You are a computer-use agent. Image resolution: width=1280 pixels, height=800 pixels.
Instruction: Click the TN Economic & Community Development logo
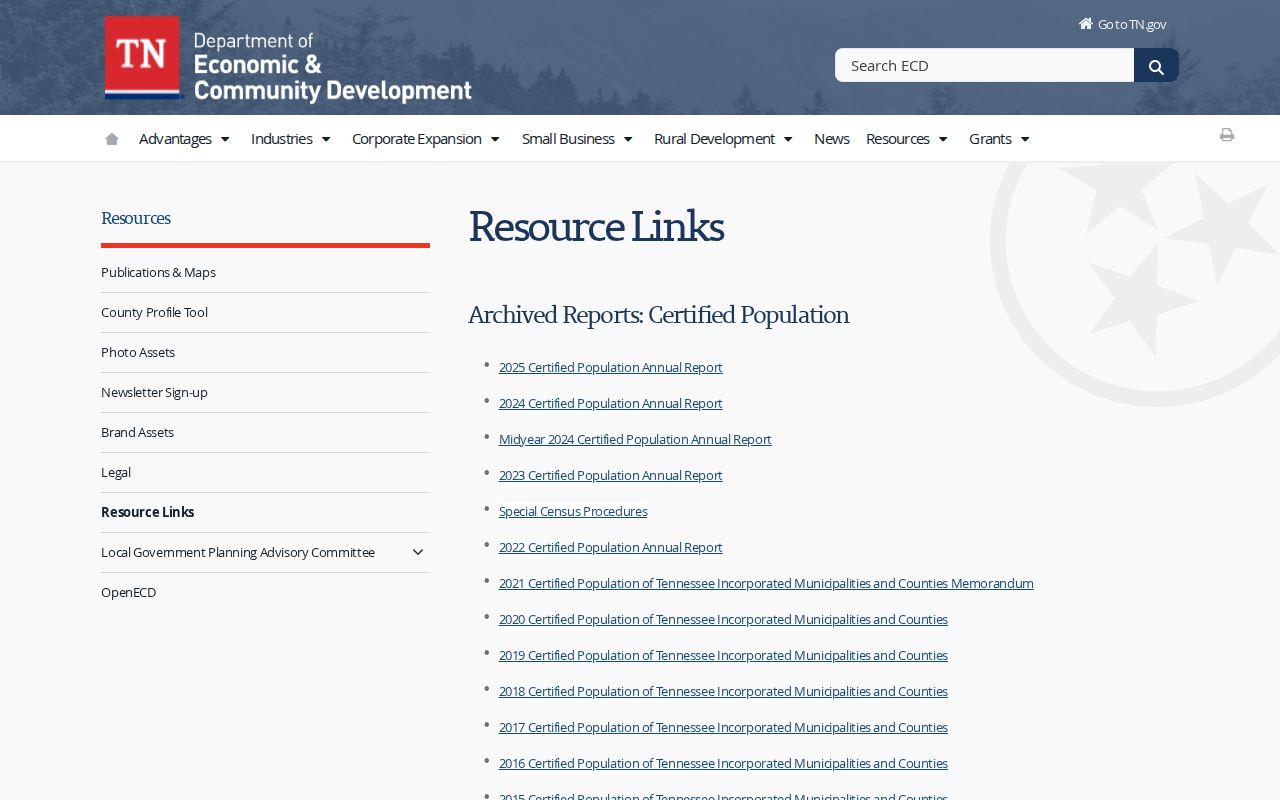tap(288, 59)
